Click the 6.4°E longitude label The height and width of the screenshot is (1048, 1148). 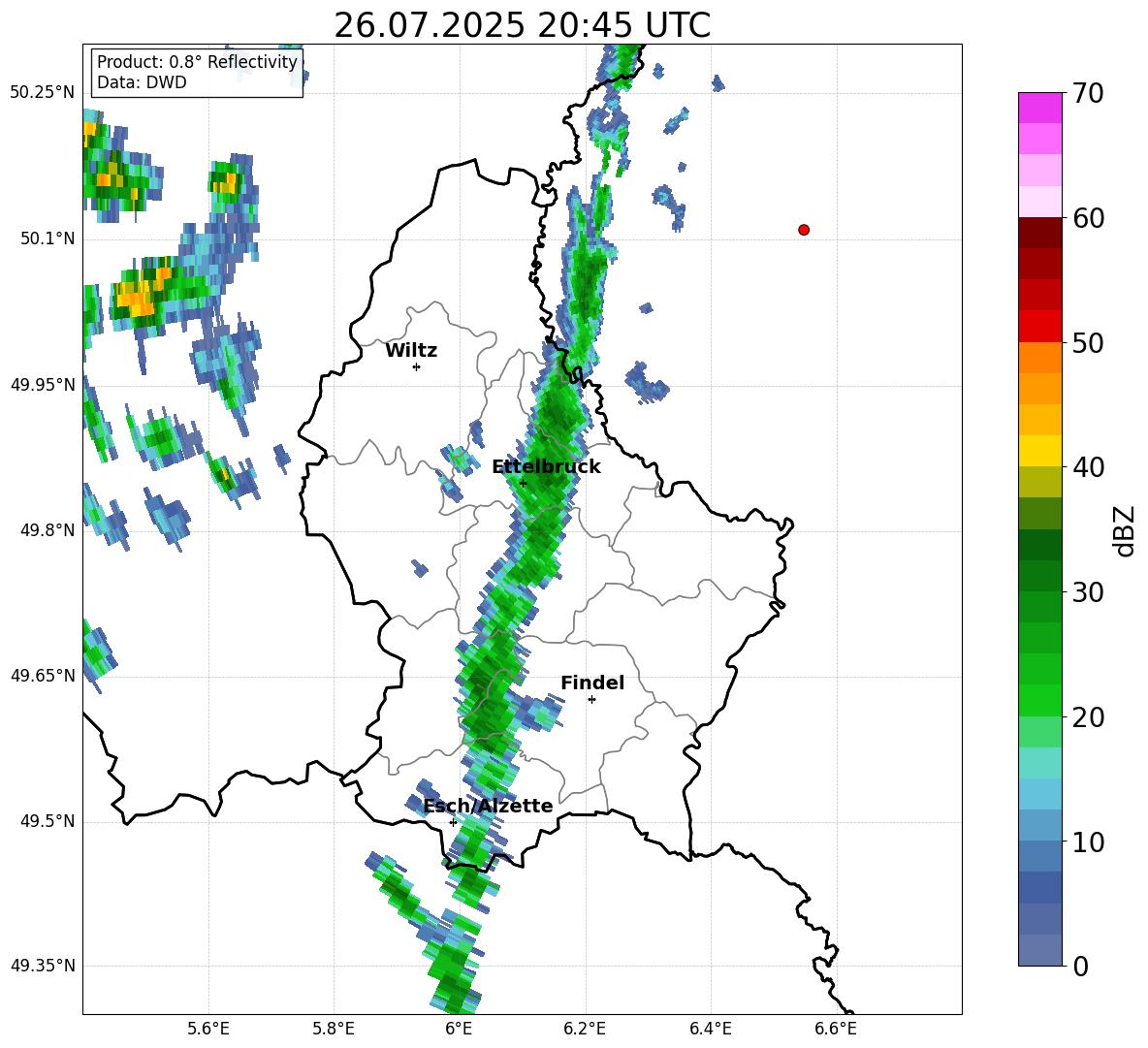[x=710, y=1029]
